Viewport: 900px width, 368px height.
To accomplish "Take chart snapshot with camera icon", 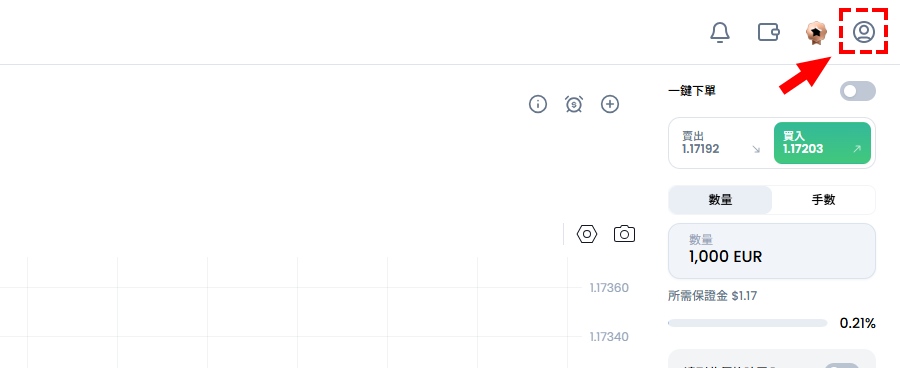I will (624, 234).
